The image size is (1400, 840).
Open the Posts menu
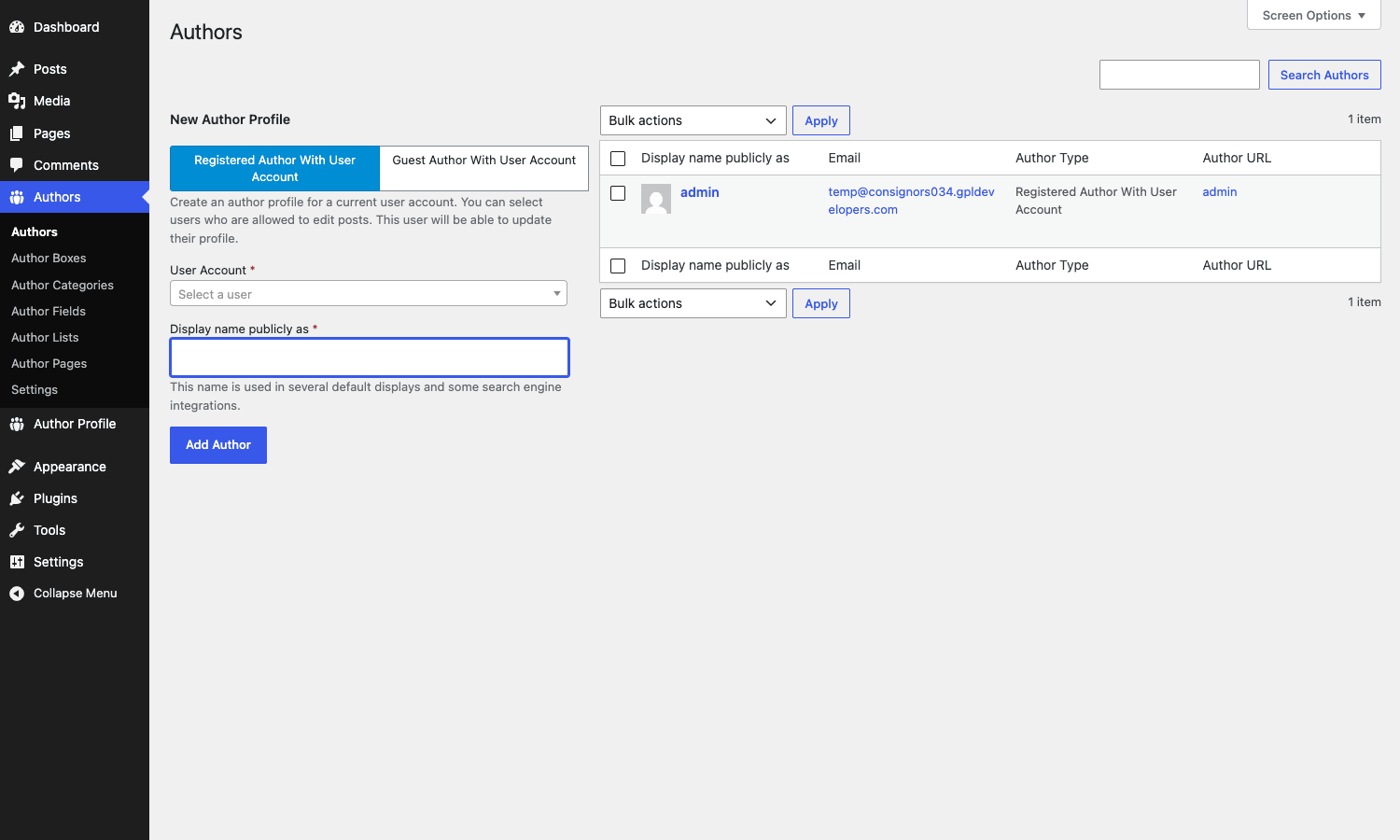[75, 69]
